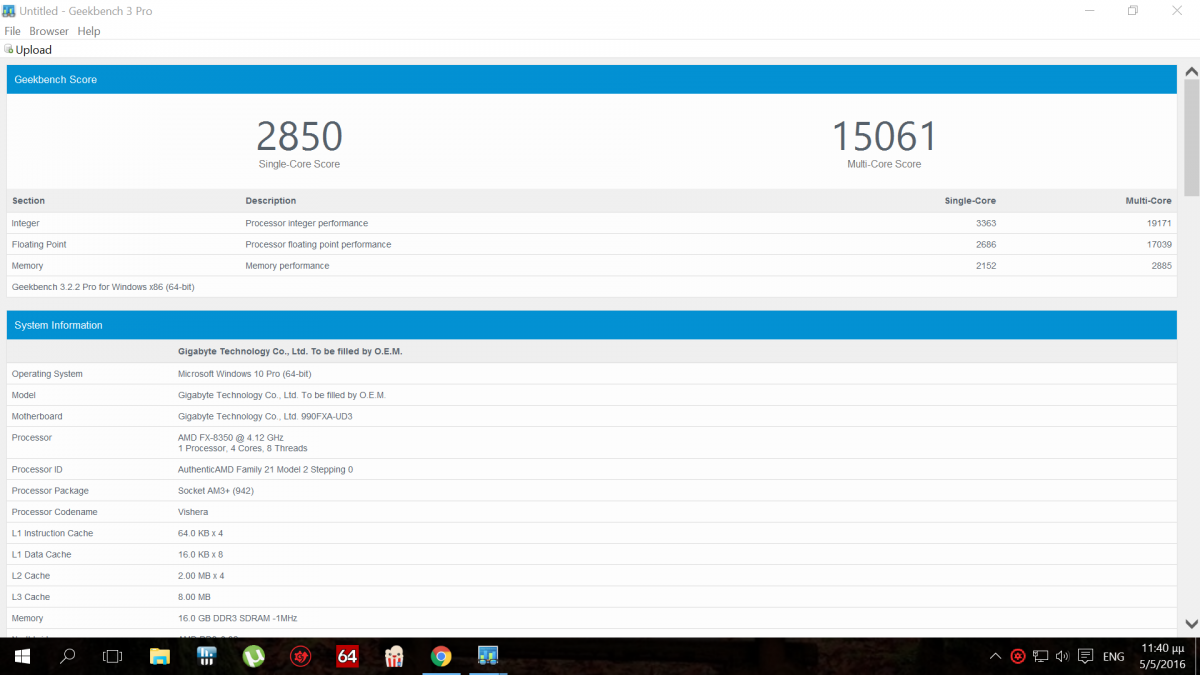Click the vertical scrollbar thumb
Viewport: 1200px width, 675px height.
[1191, 138]
